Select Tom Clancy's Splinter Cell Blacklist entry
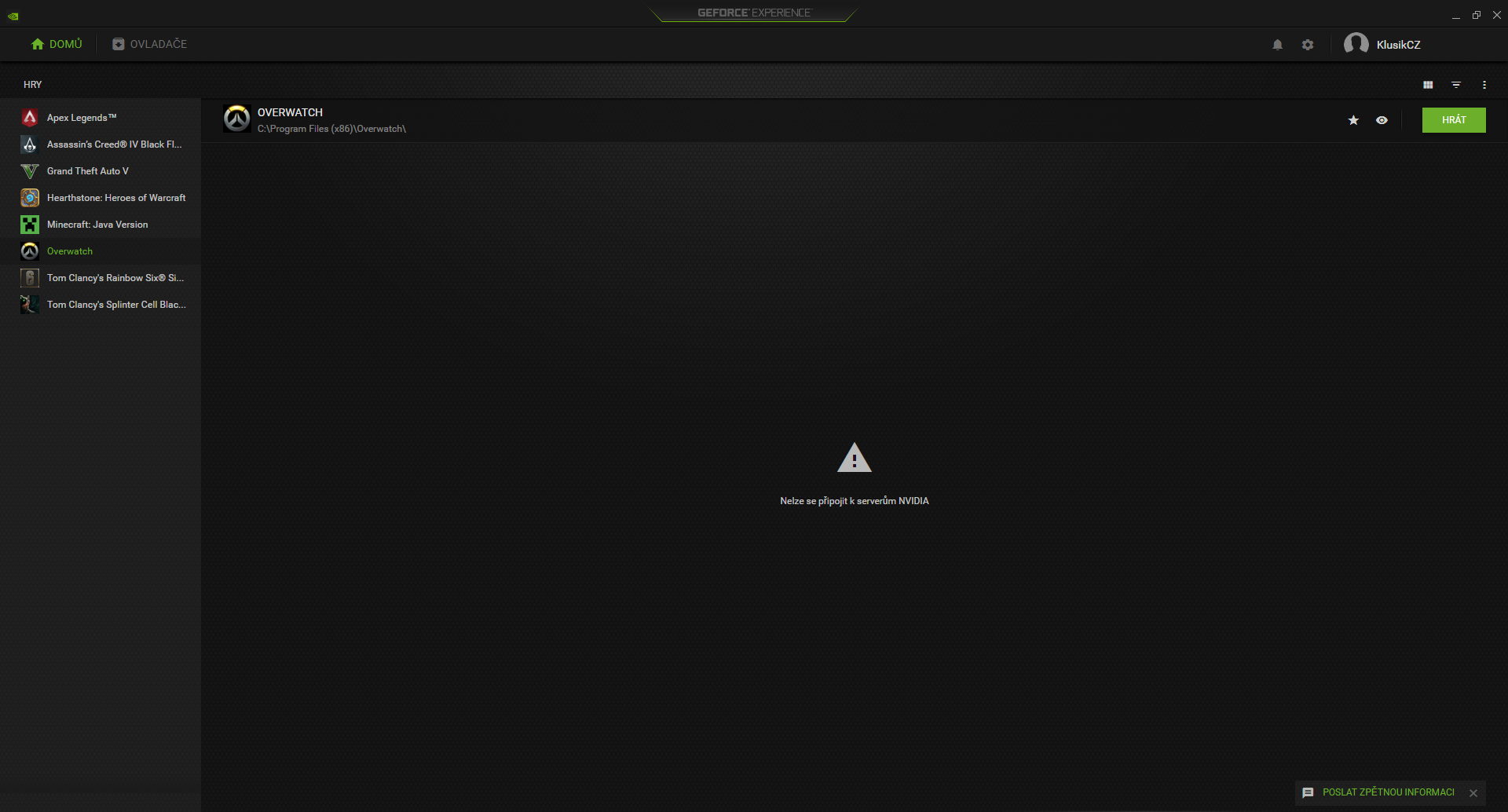The height and width of the screenshot is (812, 1508). pos(101,305)
